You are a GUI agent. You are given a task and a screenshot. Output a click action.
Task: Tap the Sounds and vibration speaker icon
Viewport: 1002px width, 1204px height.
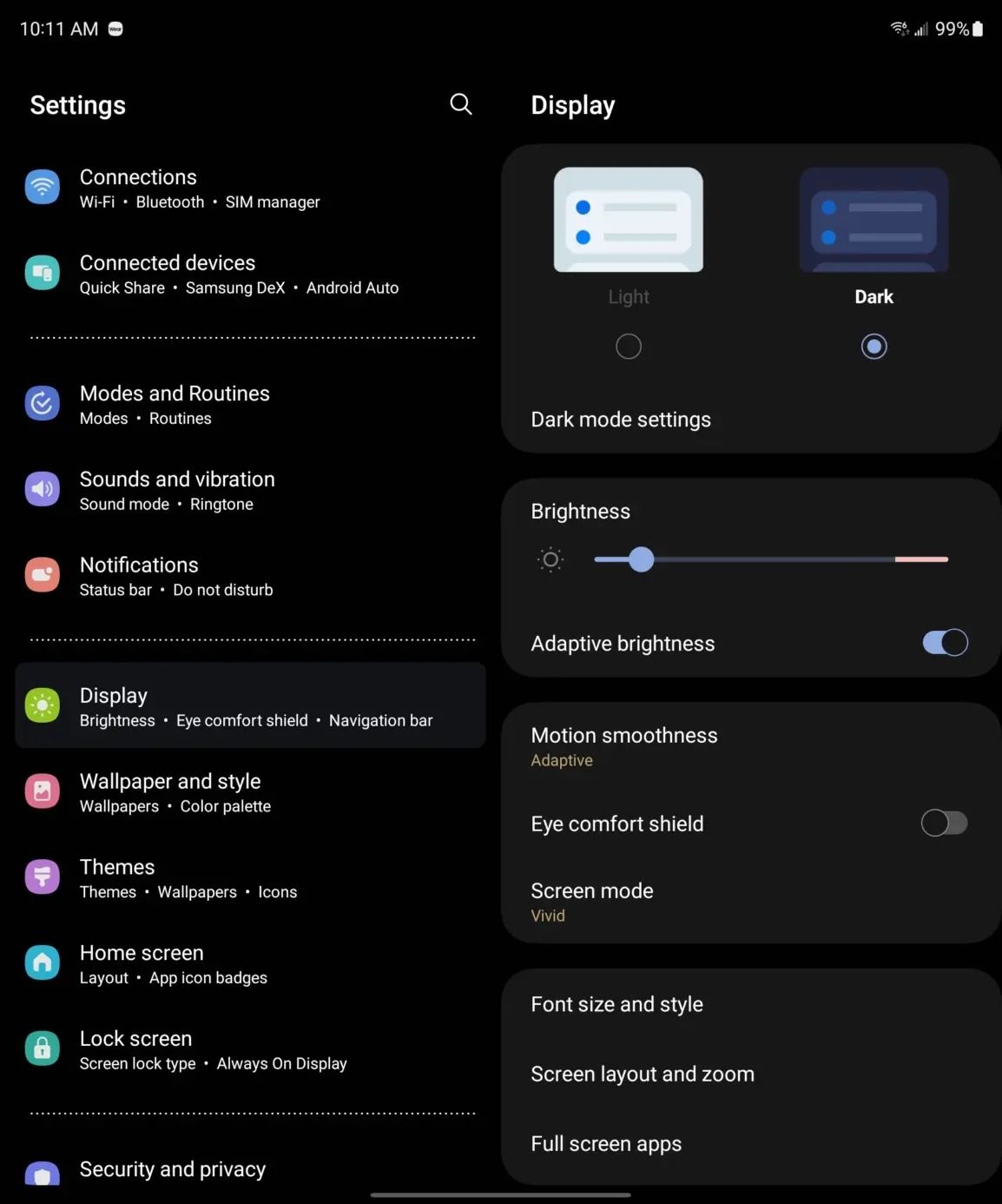click(43, 489)
